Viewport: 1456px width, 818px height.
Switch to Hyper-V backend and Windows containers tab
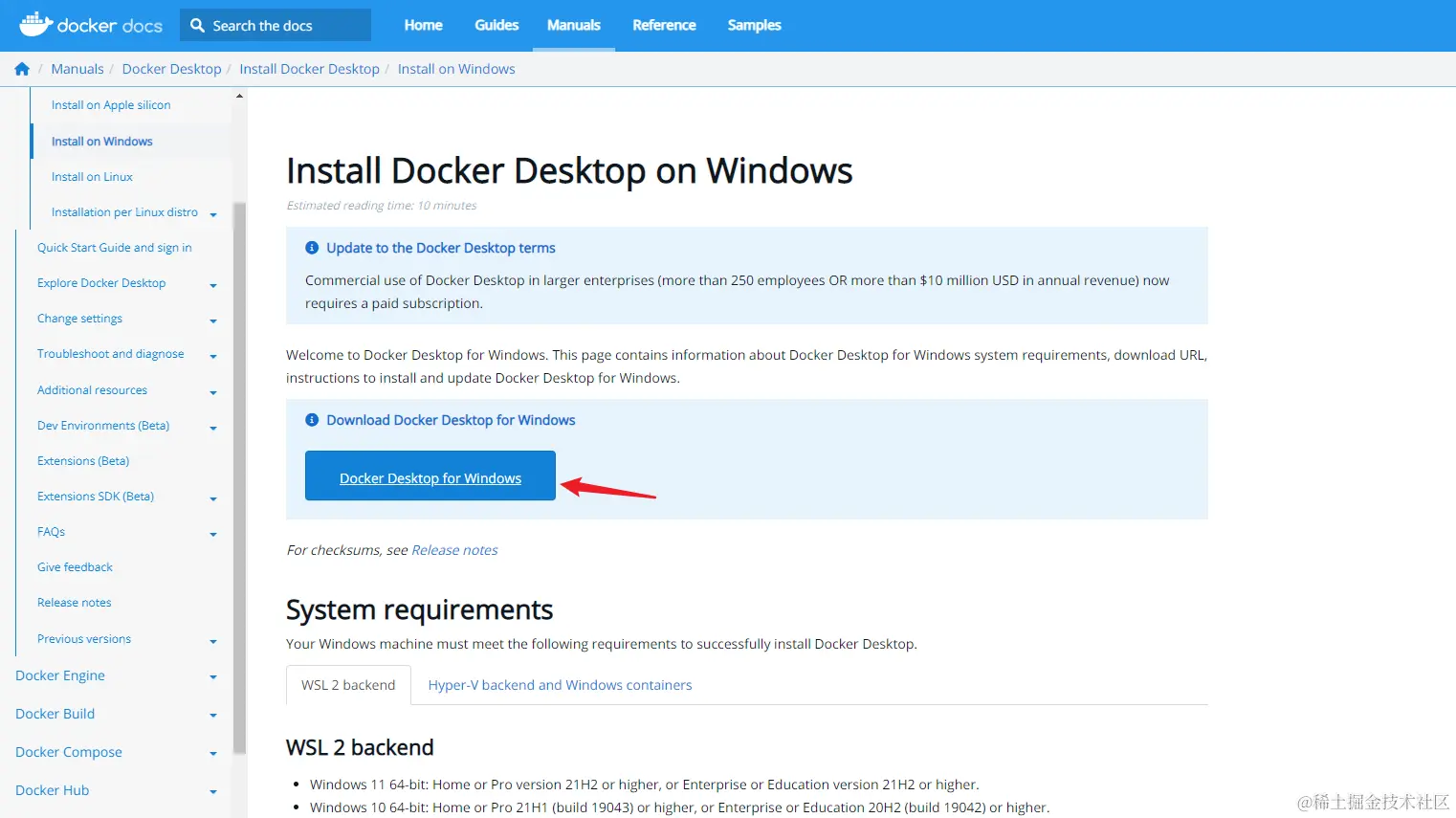pyautogui.click(x=560, y=685)
